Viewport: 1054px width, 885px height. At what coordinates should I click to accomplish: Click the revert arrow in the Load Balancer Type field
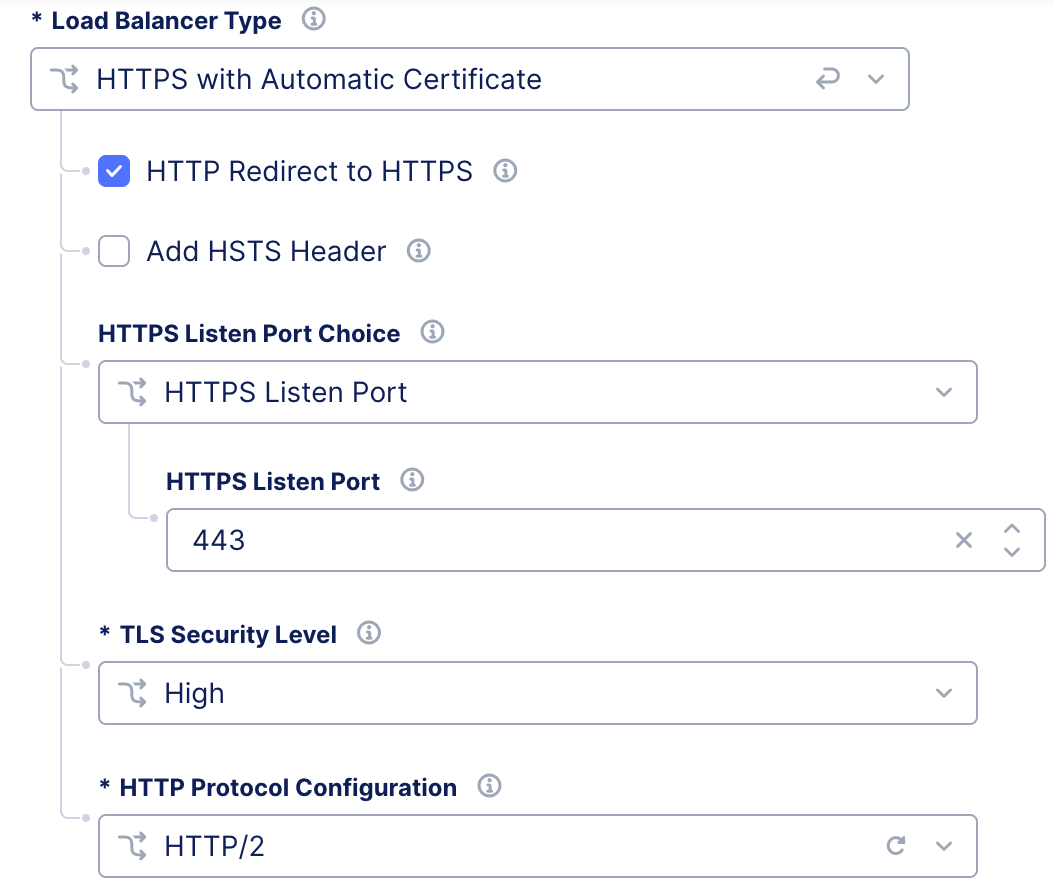(828, 78)
